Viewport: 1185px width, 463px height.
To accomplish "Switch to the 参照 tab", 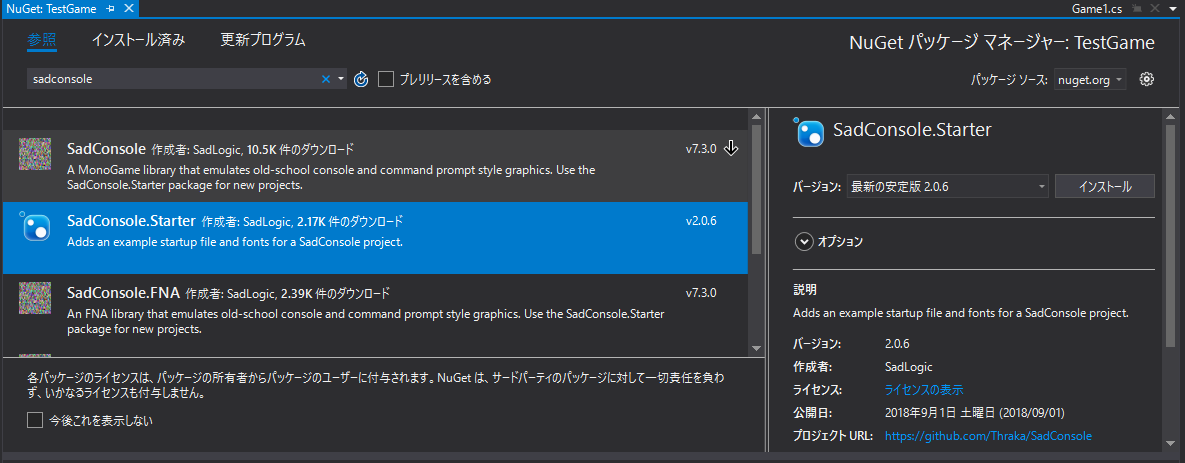I will coord(42,40).
